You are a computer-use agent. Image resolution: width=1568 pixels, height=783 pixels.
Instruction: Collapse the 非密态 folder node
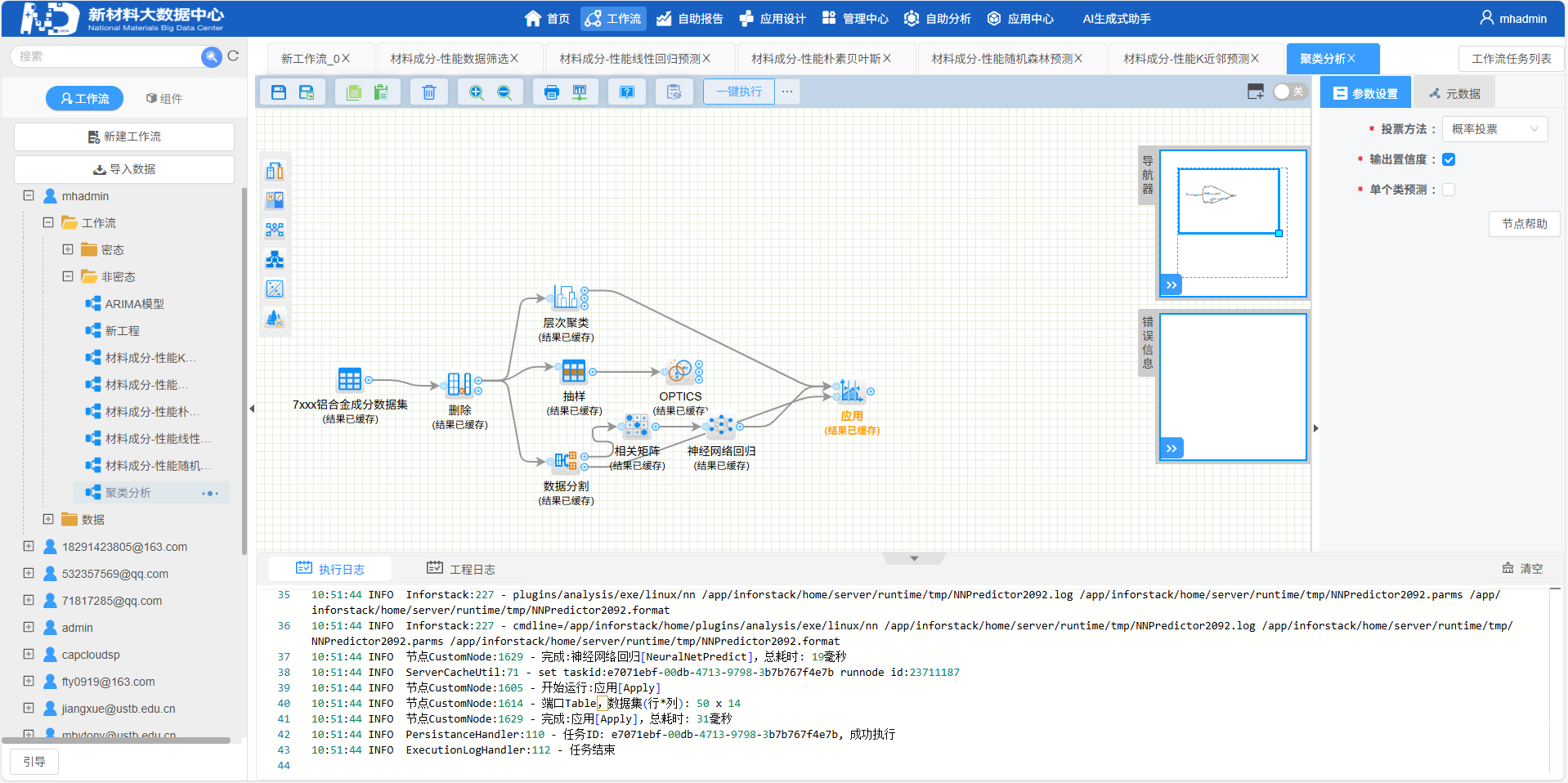pos(68,276)
